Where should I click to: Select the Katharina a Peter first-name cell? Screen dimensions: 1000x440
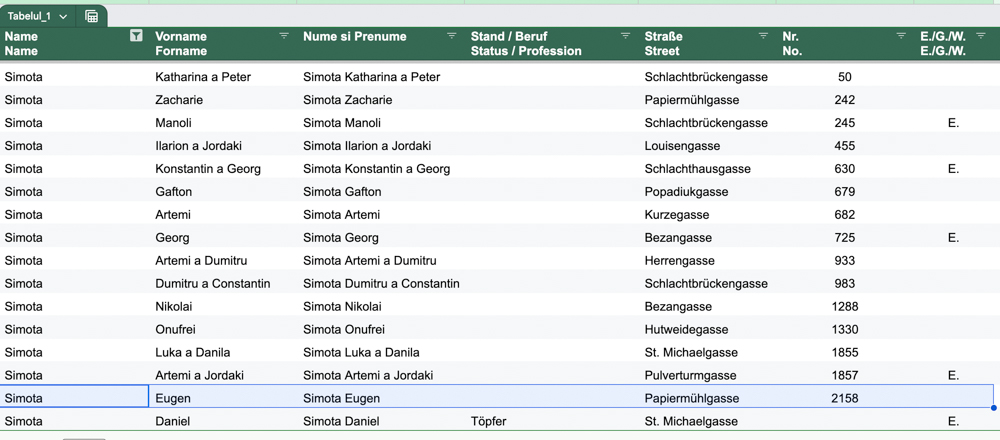223,77
